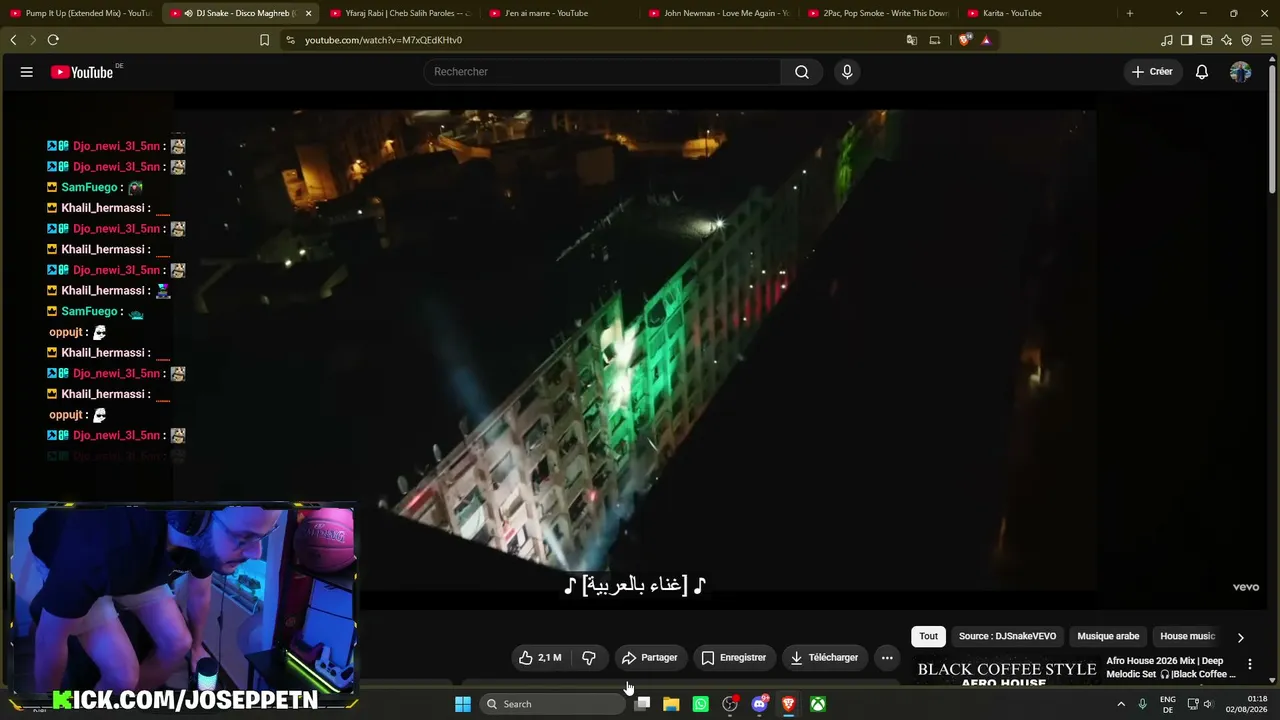Open the Brave playlist music-note icon
The image size is (1280, 720).
[x=1167, y=40]
